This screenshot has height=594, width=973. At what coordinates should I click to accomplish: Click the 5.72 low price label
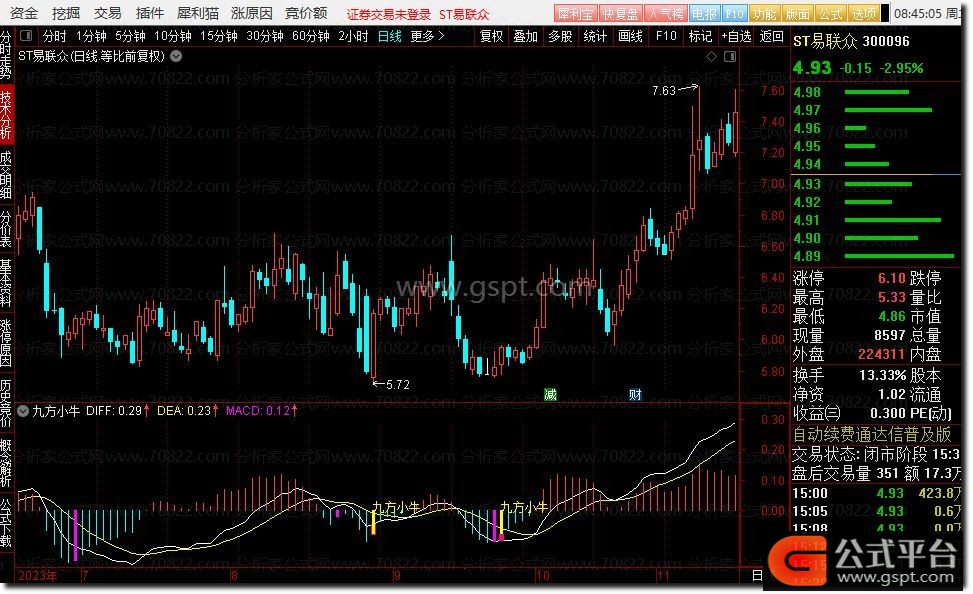(398, 385)
